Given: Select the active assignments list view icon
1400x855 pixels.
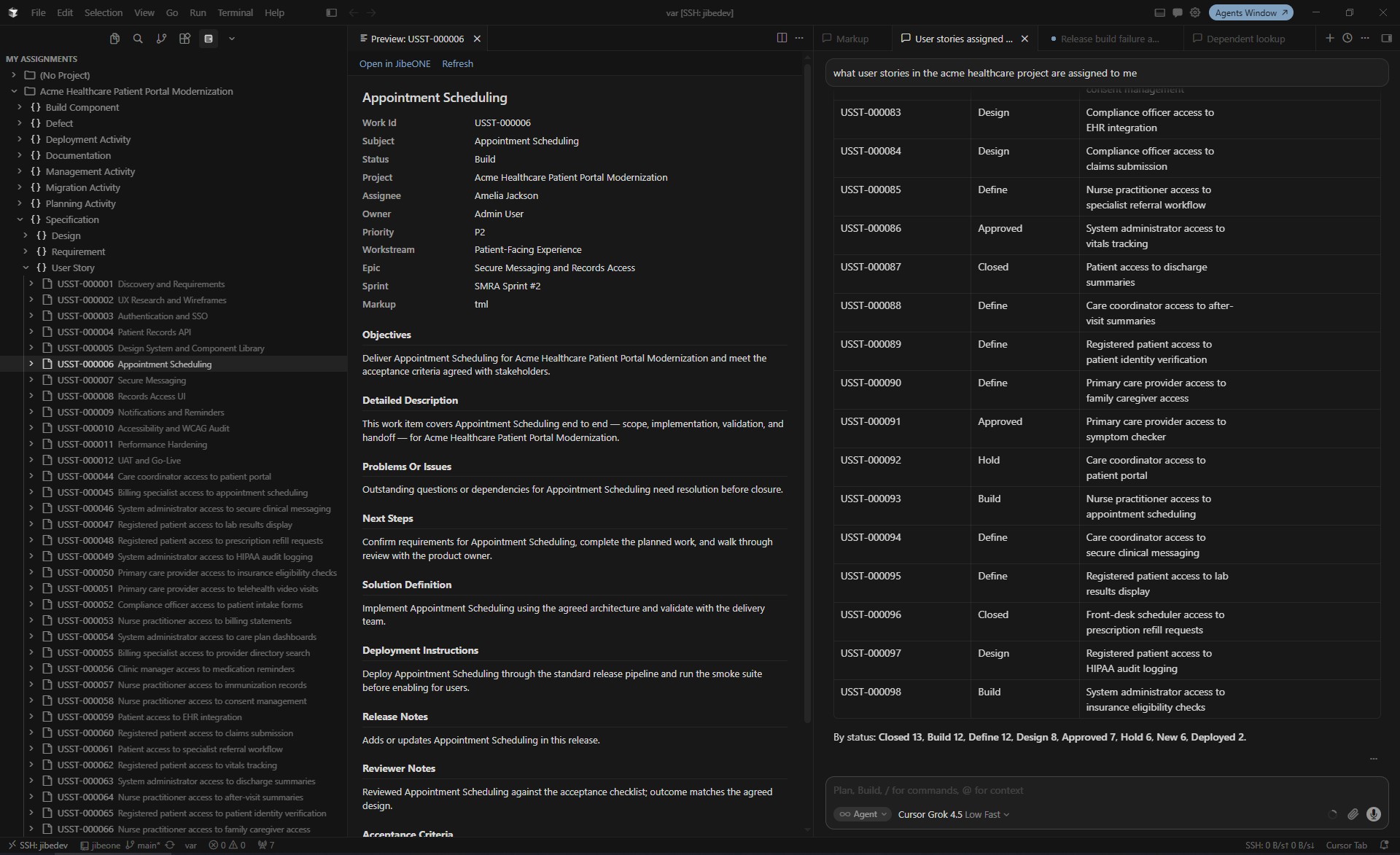Looking at the screenshot, I should [x=209, y=39].
